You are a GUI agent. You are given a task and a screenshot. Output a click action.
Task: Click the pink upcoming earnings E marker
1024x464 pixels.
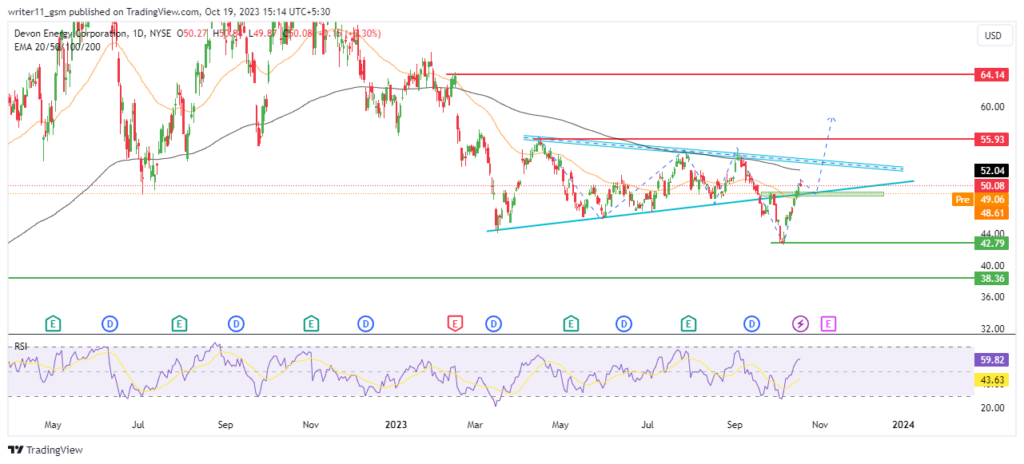(x=830, y=322)
